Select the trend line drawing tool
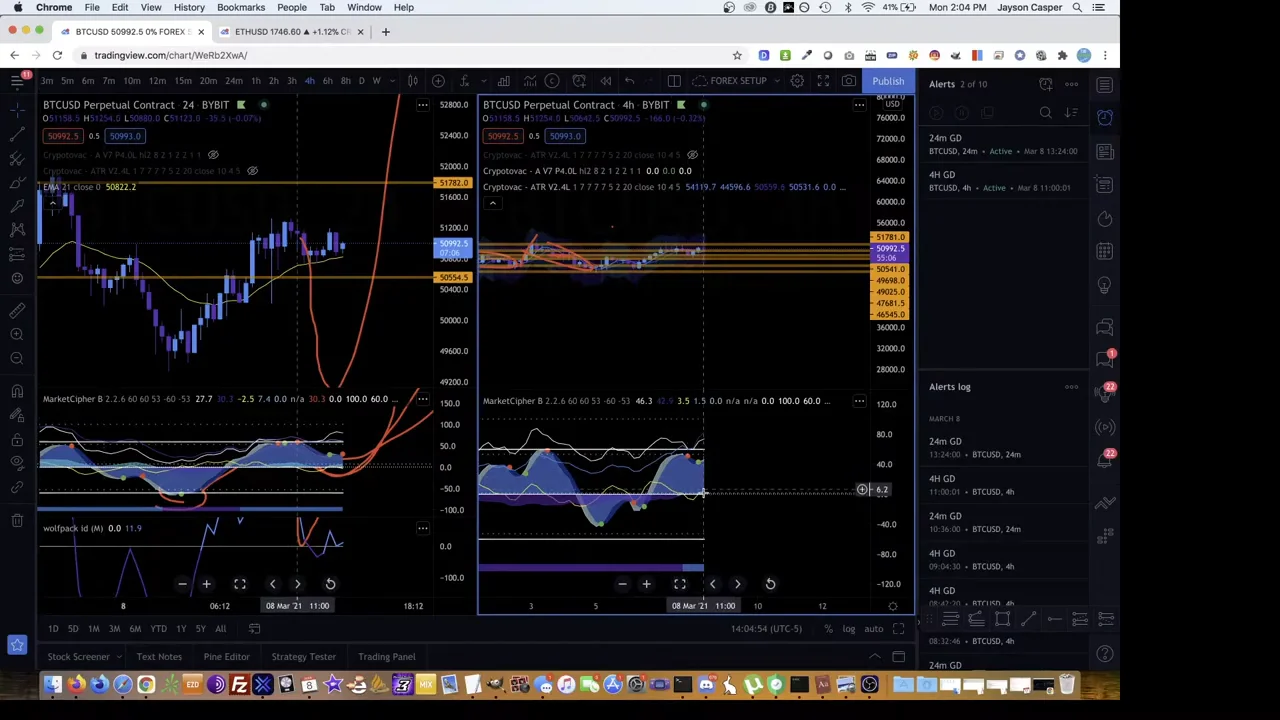The height and width of the screenshot is (720, 1280). coord(17,133)
